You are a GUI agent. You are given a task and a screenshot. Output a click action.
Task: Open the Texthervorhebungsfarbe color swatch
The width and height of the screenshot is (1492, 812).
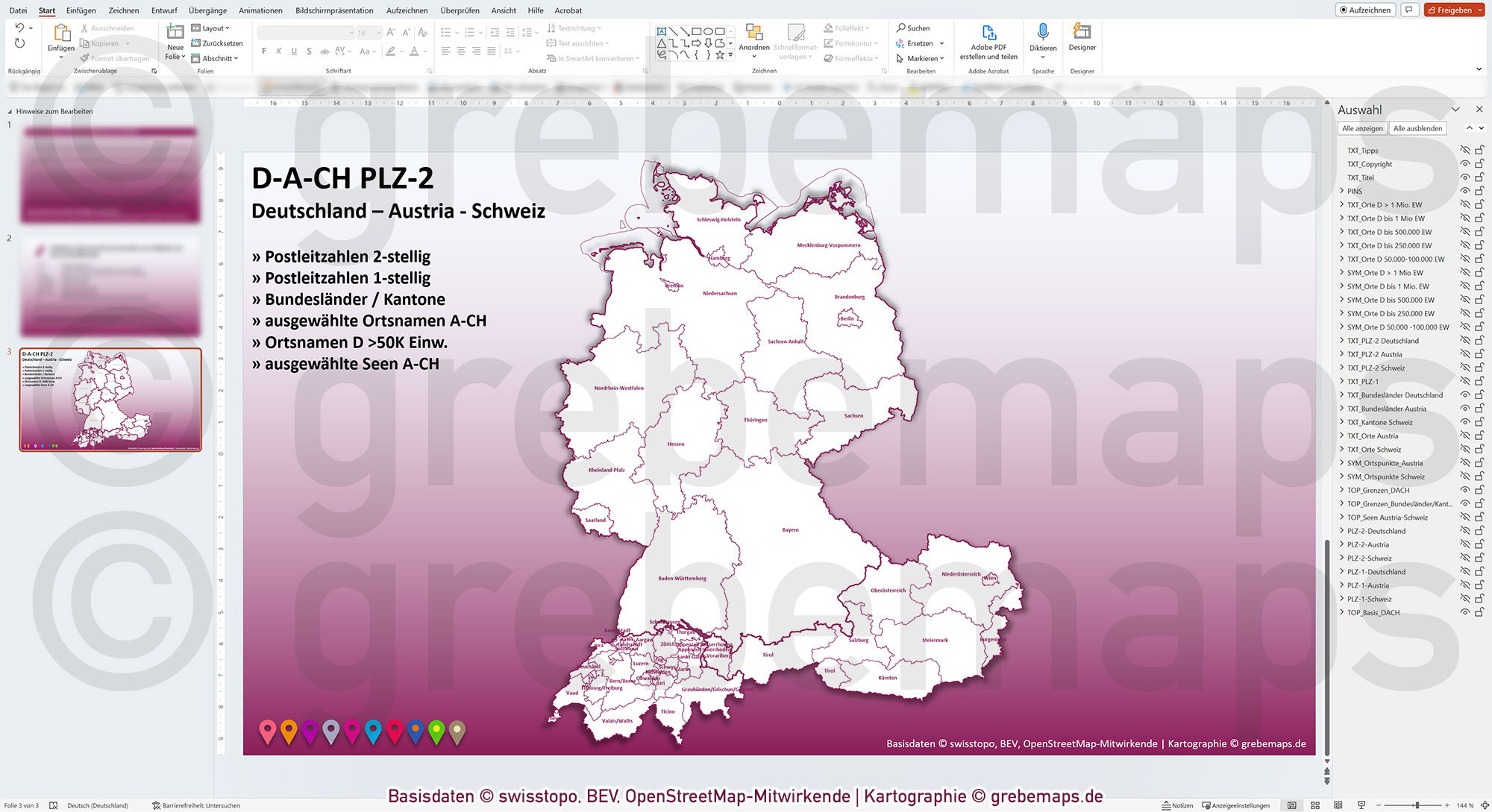[x=392, y=51]
